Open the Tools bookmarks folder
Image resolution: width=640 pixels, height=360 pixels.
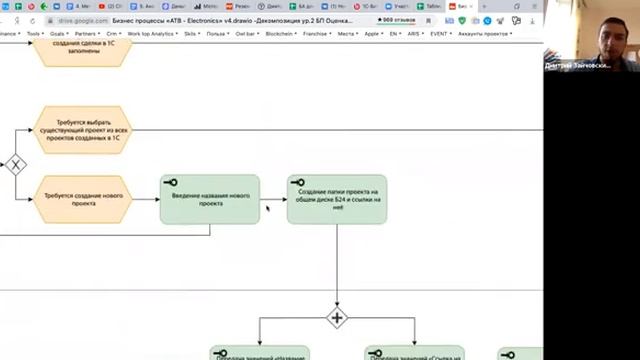36,33
